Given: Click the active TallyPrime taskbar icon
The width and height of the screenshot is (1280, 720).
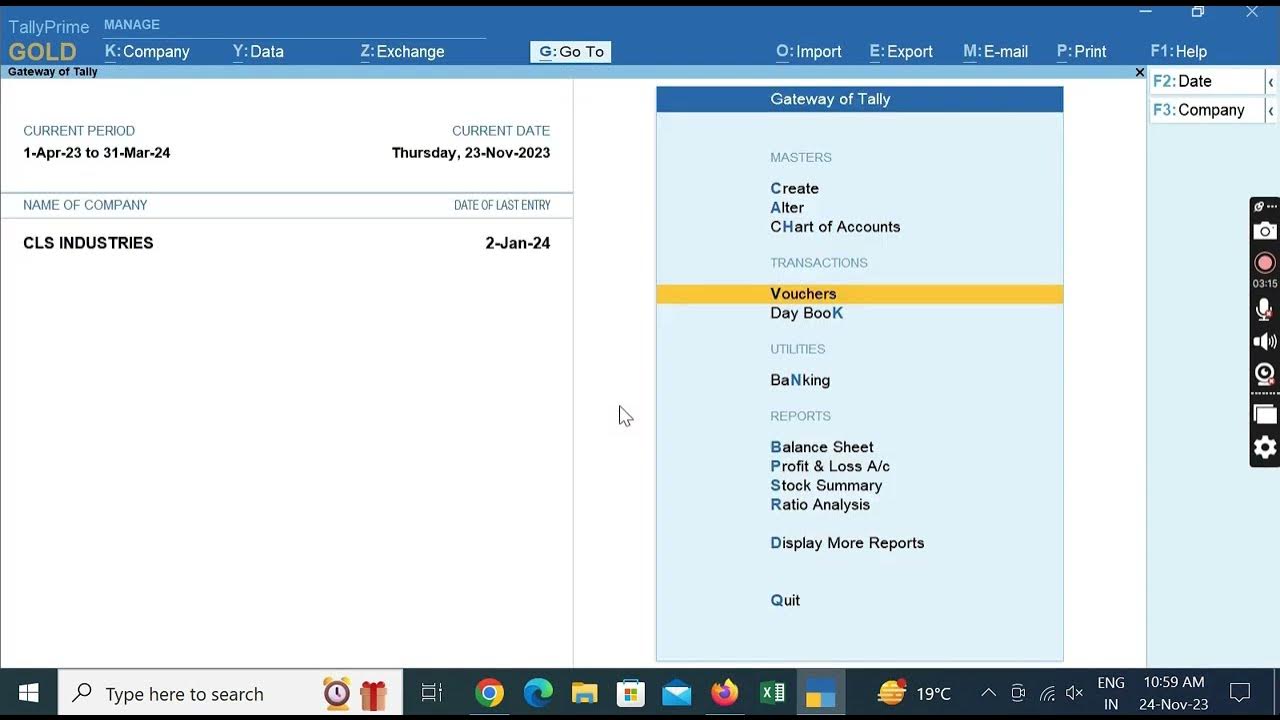Looking at the screenshot, I should click(x=820, y=693).
